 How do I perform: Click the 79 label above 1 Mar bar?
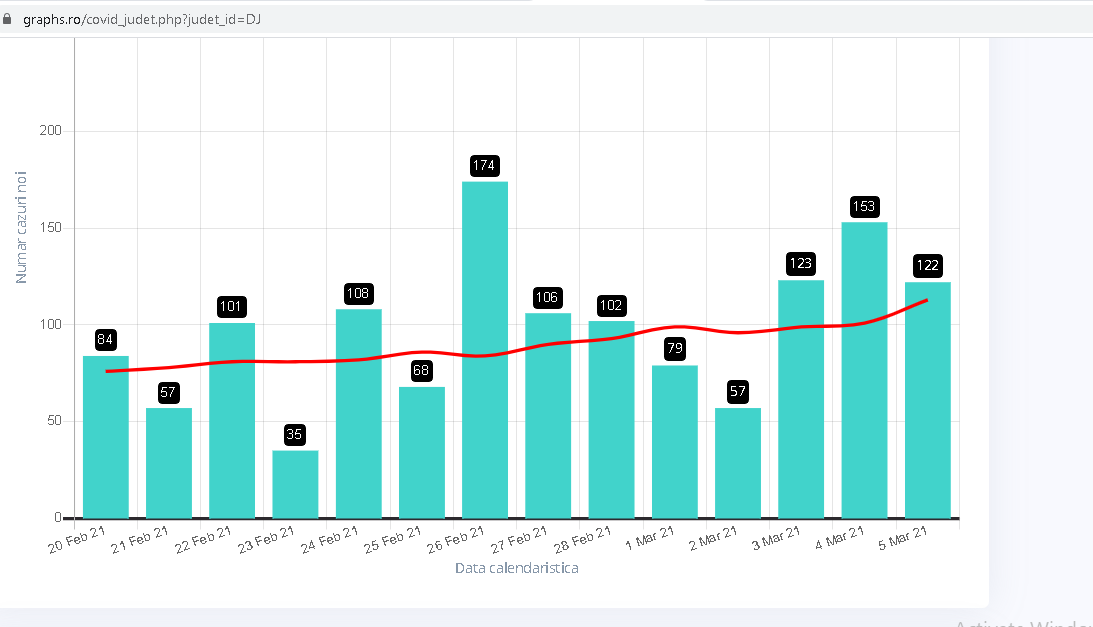tap(674, 349)
